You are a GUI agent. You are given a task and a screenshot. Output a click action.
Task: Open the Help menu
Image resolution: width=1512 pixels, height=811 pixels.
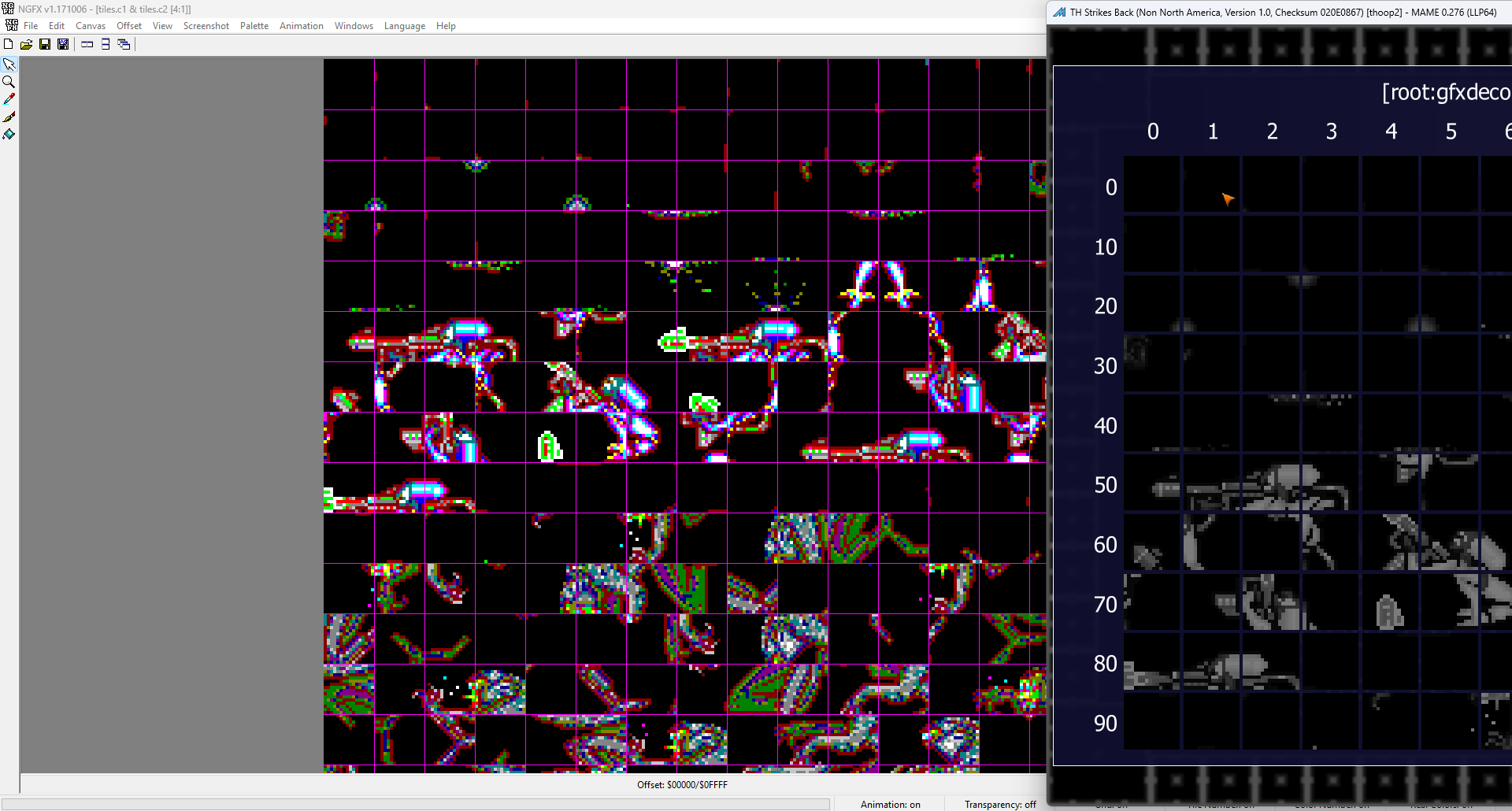point(446,26)
